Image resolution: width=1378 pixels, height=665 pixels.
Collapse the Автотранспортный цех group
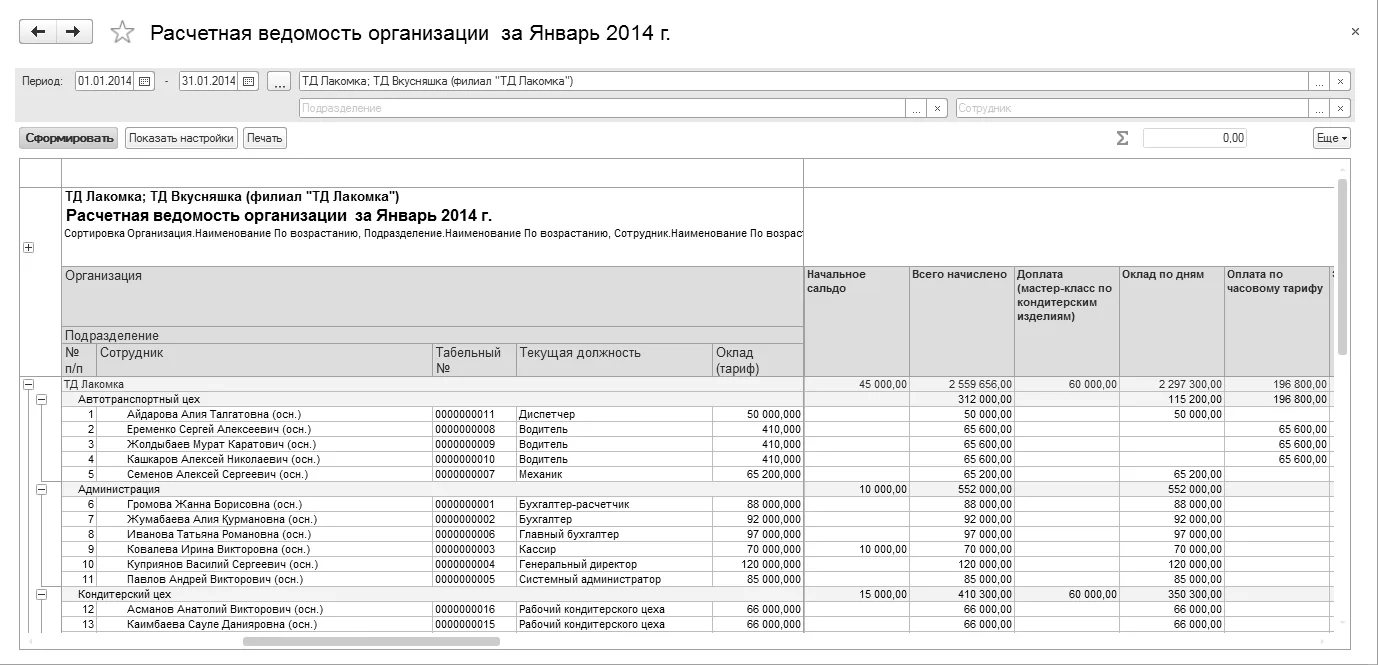pyautogui.click(x=42, y=399)
